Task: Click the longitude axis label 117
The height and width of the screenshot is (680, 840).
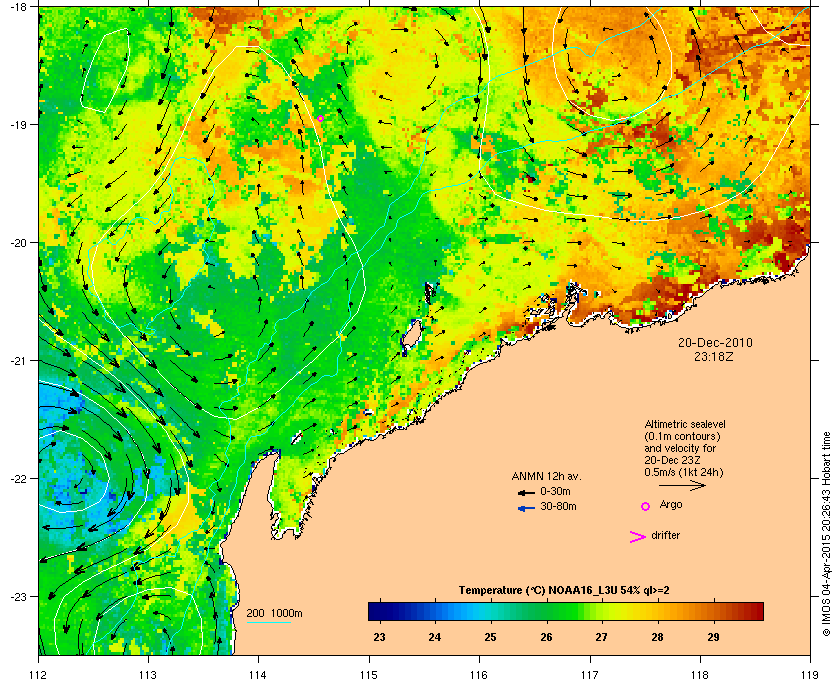Action: point(590,674)
